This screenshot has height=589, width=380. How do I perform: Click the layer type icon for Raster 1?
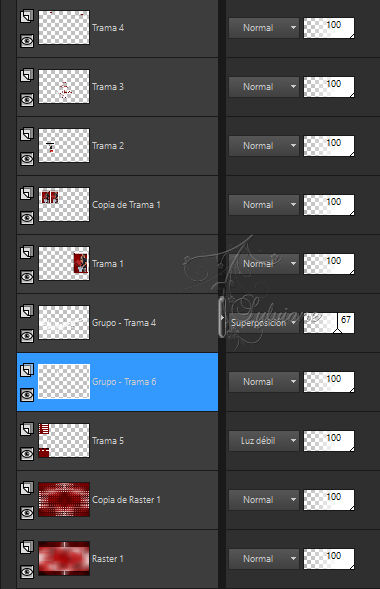[x=27, y=547]
